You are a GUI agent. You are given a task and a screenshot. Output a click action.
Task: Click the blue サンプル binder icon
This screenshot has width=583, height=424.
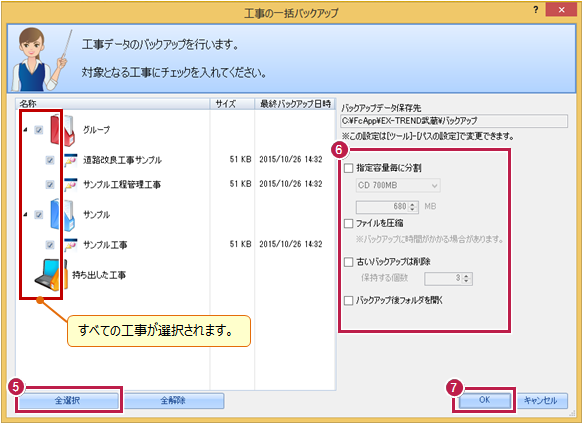pos(62,215)
